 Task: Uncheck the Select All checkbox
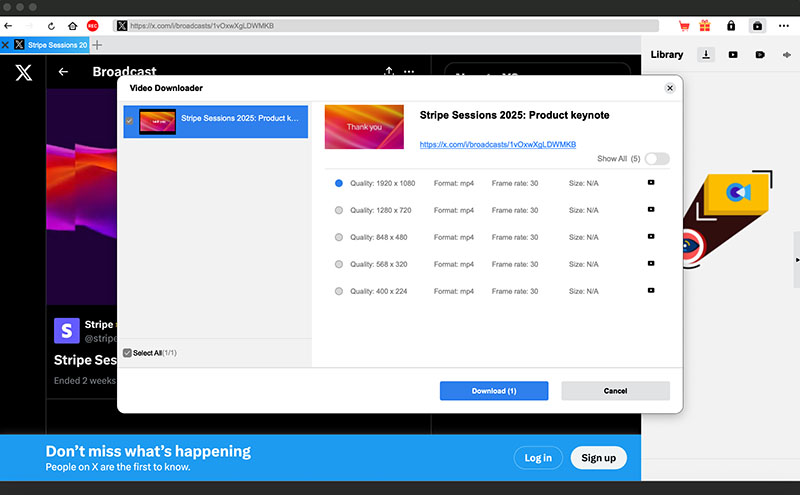[x=128, y=353]
